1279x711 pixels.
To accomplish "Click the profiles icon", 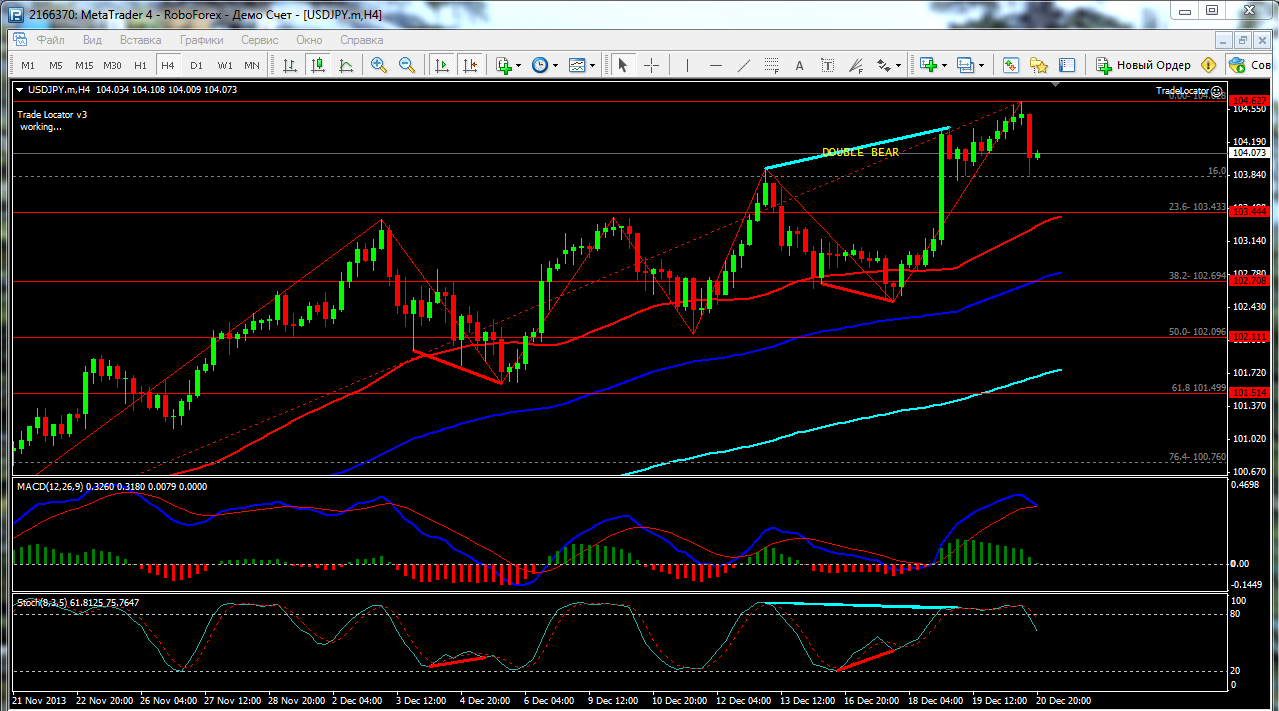I will tap(965, 65).
